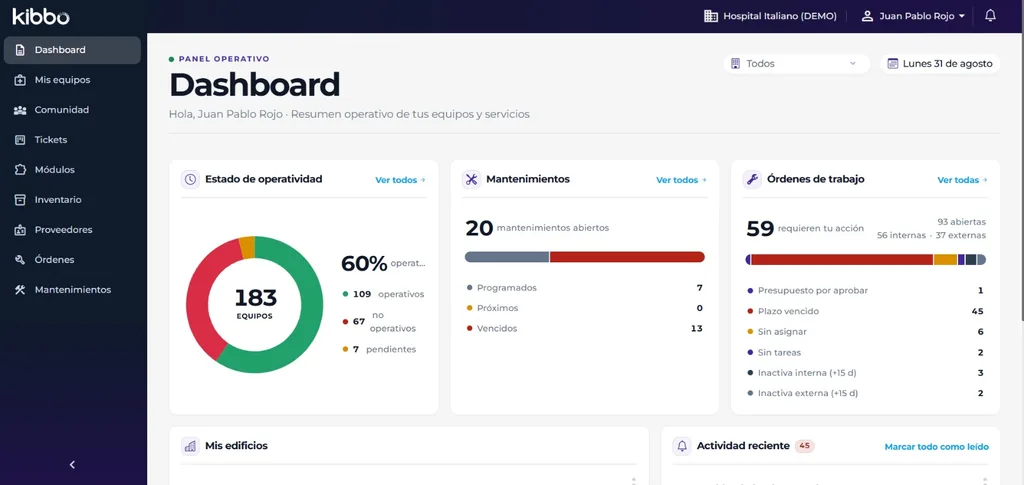1024x485 pixels.
Task: Click the Inventario box icon
Action: tap(20, 200)
